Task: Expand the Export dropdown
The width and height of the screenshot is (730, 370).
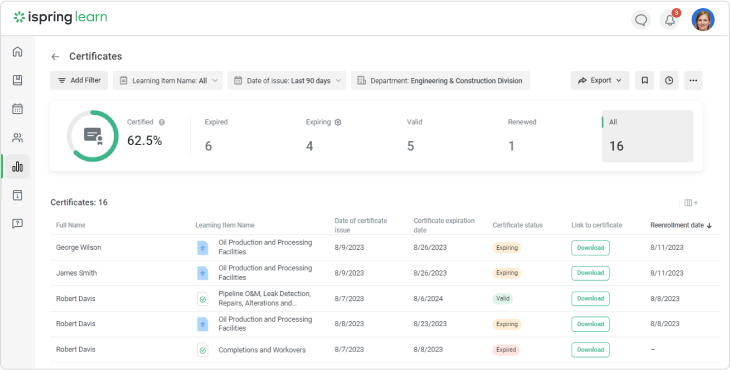Action: (x=600, y=81)
